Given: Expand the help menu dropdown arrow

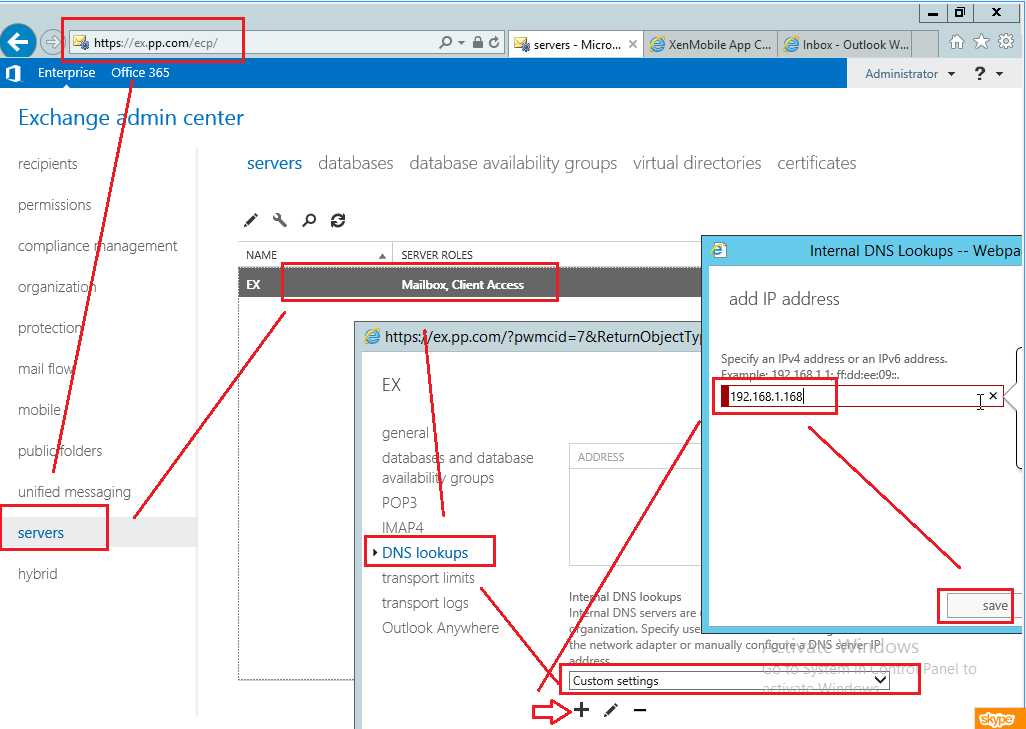Looking at the screenshot, I should click(999, 74).
